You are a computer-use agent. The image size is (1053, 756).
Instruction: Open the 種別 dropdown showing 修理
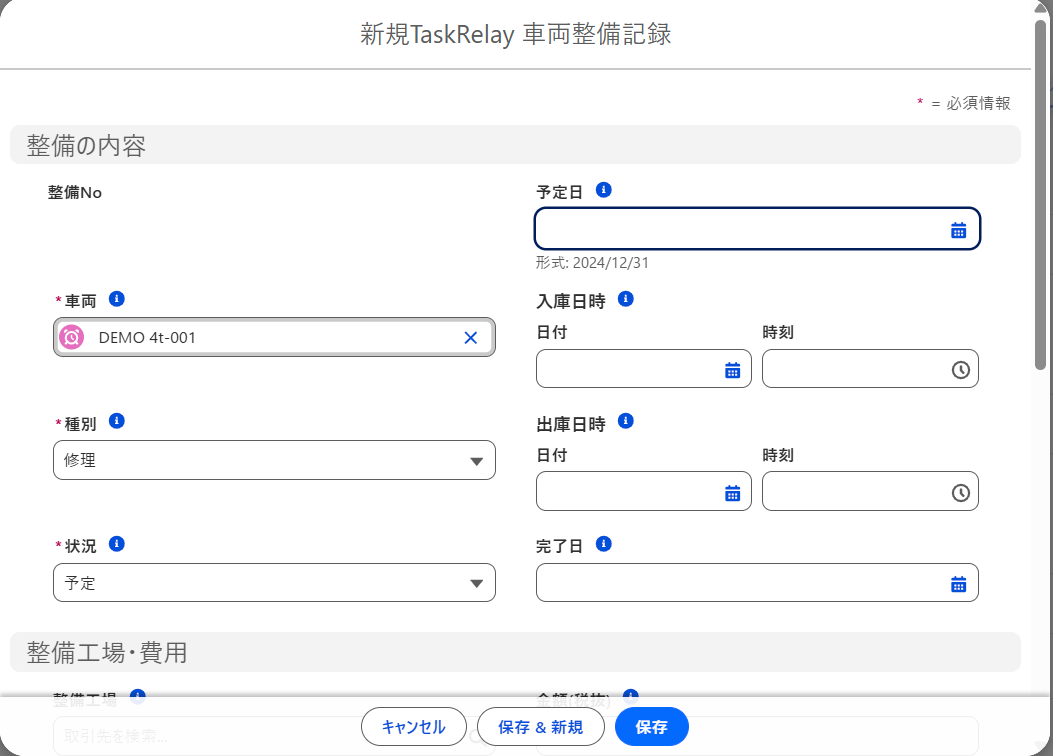(274, 460)
